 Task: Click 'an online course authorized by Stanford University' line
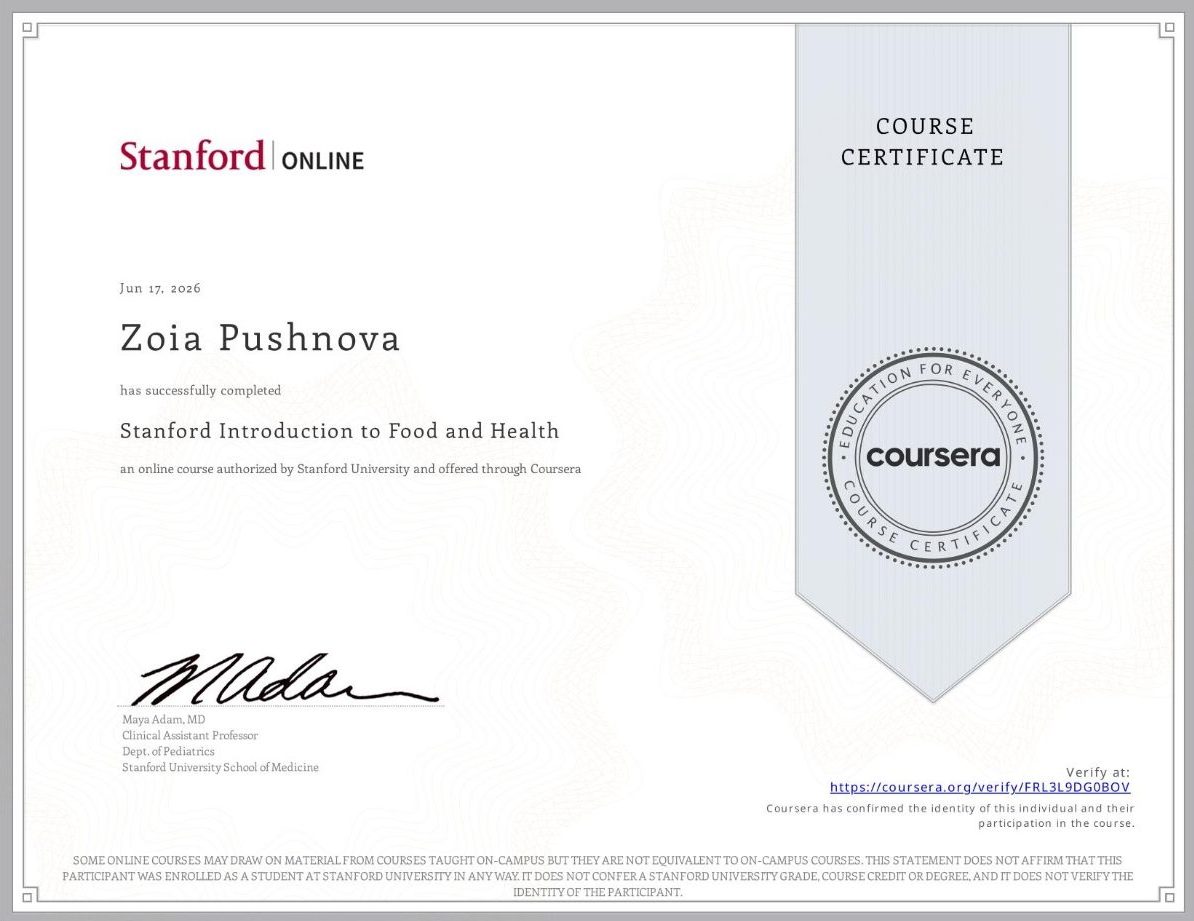tap(350, 468)
